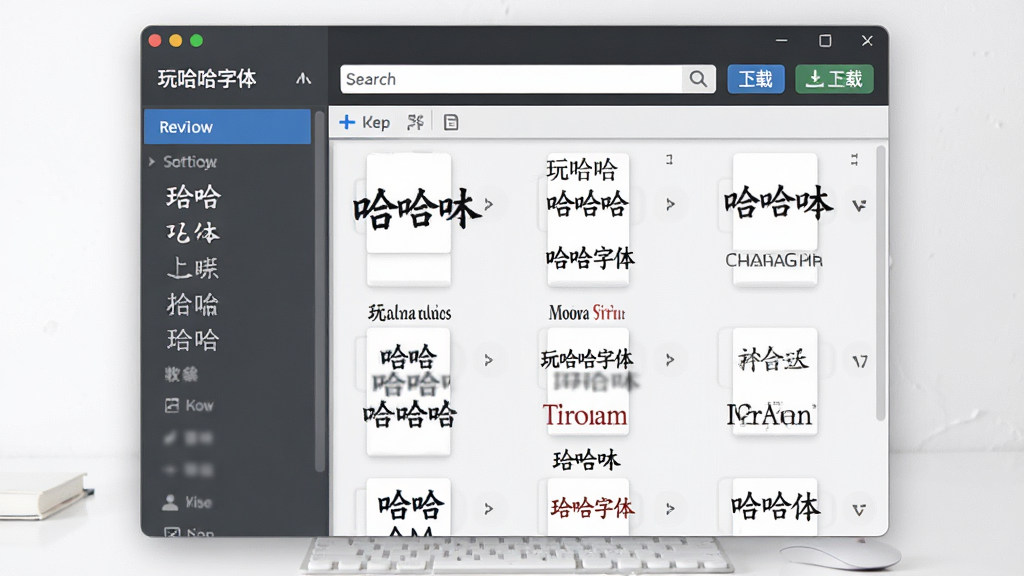Select the 玘体 entry in the sidebar
Image resolution: width=1024 pixels, height=576 pixels.
pos(193,232)
